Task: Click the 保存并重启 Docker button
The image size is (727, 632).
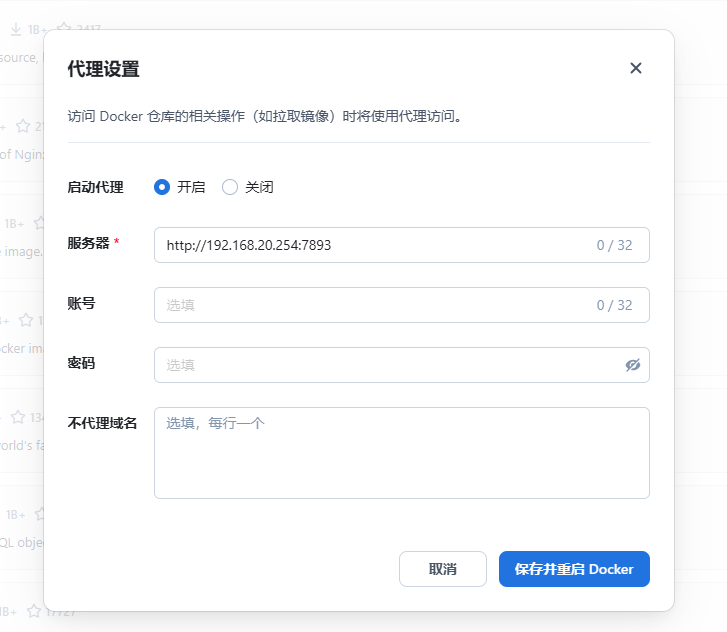Action: 574,569
